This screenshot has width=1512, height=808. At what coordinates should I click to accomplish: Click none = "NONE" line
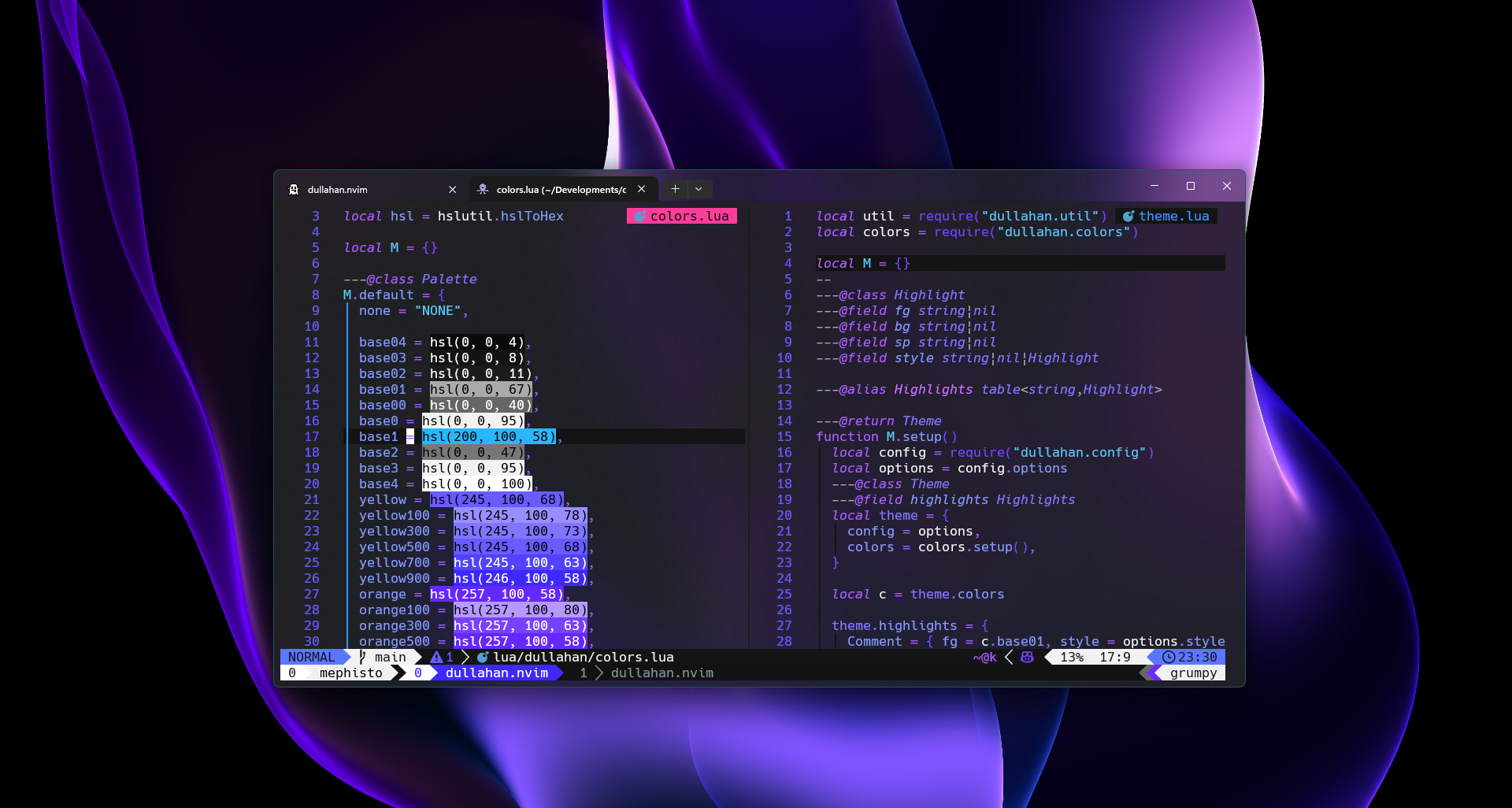point(414,310)
